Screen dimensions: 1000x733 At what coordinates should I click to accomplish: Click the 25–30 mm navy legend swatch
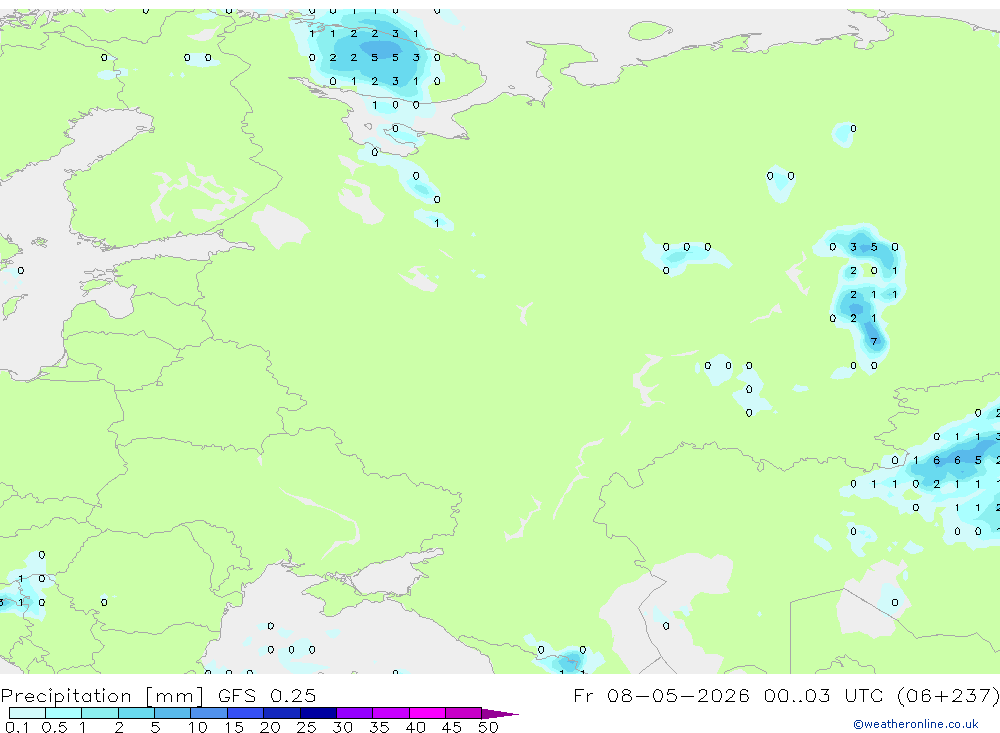point(318,713)
